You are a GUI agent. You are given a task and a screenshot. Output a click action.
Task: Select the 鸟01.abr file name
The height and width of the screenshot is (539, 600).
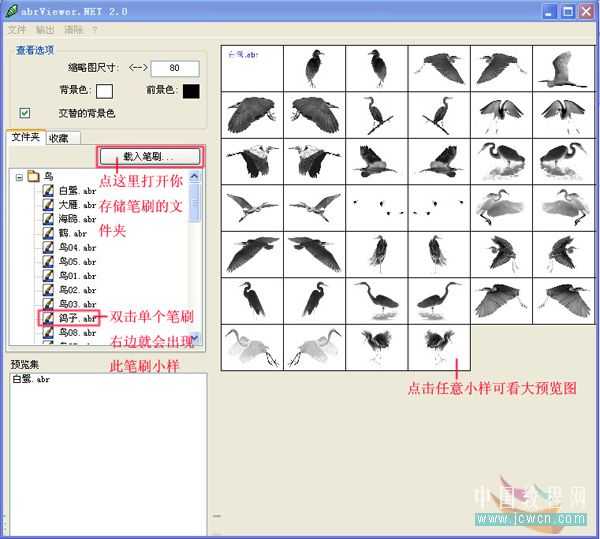pyautogui.click(x=77, y=276)
